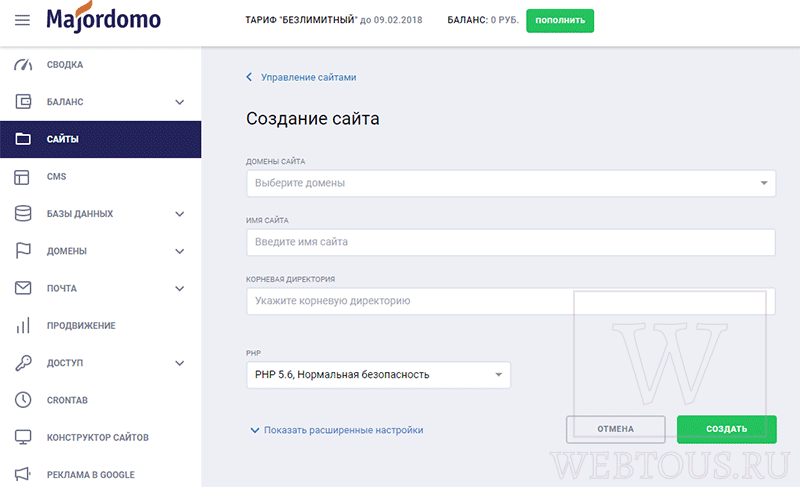The width and height of the screenshot is (800, 487).
Task: Show расширенные настройки section
Action: tap(337, 430)
